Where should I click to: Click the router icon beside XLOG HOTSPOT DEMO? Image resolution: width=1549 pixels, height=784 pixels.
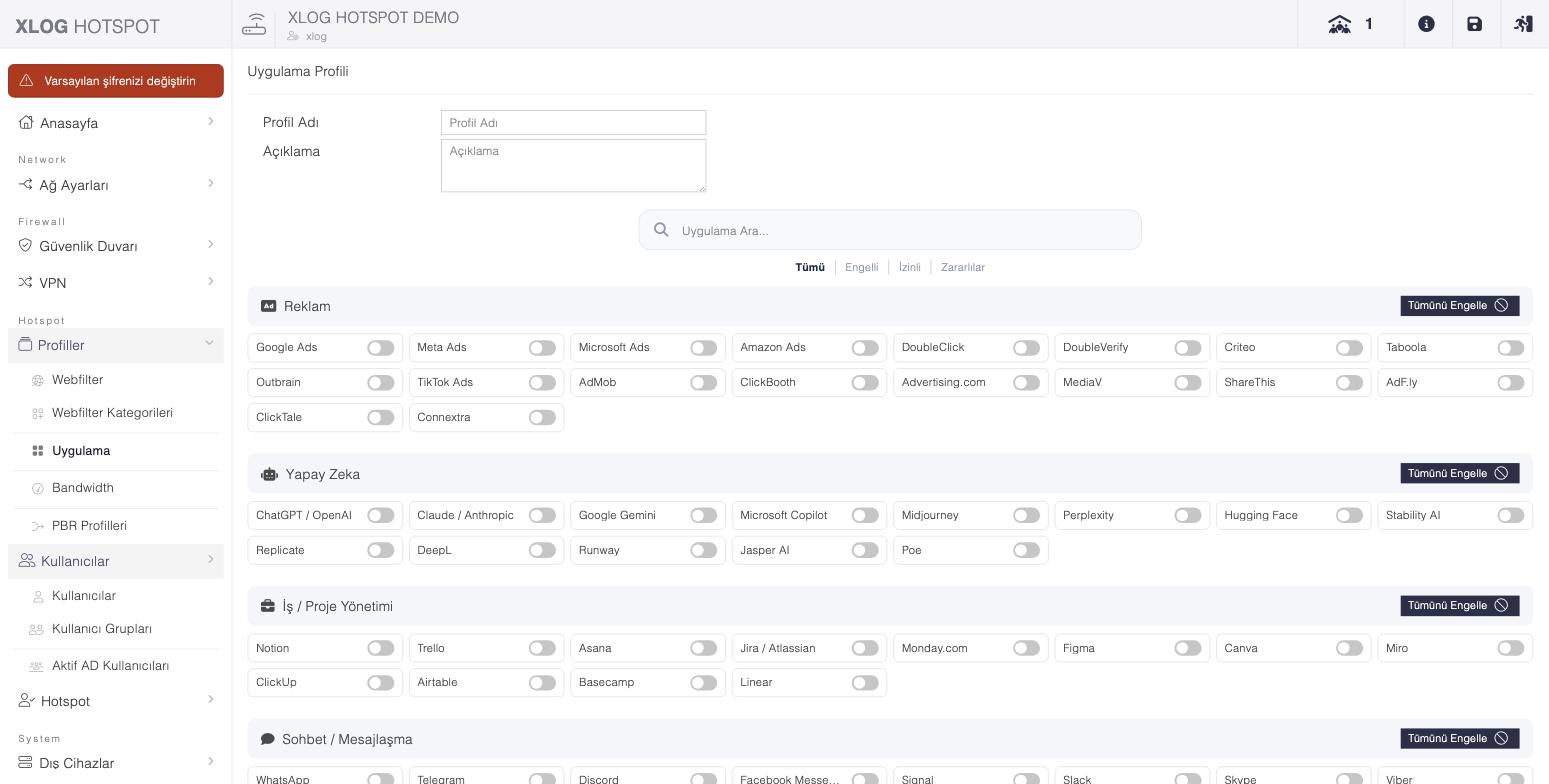[254, 24]
